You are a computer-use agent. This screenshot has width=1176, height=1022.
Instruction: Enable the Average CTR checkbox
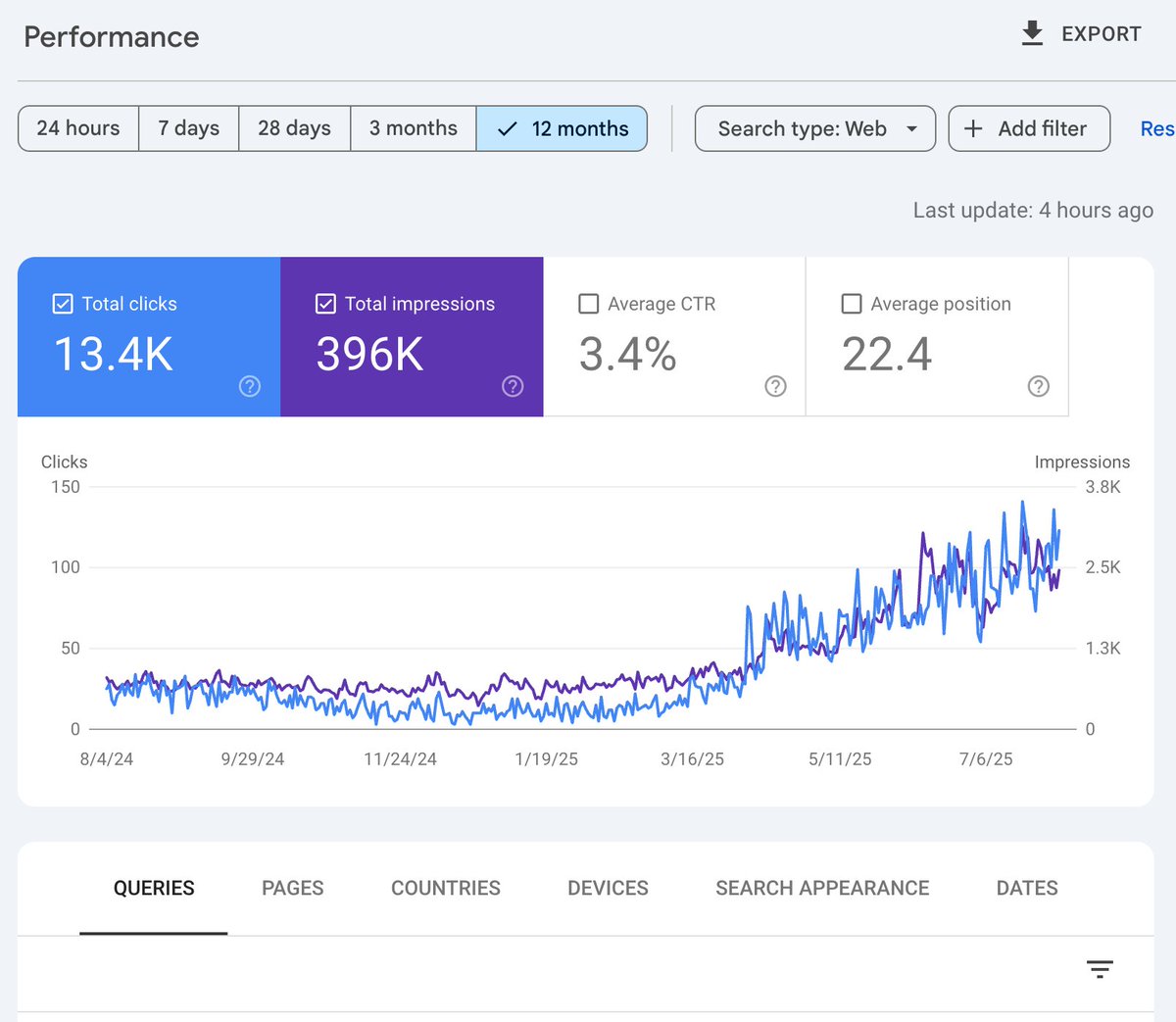[588, 304]
